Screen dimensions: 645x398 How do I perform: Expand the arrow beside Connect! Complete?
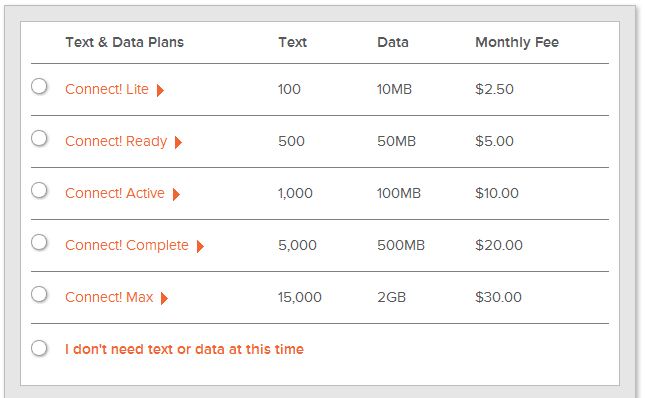(200, 246)
